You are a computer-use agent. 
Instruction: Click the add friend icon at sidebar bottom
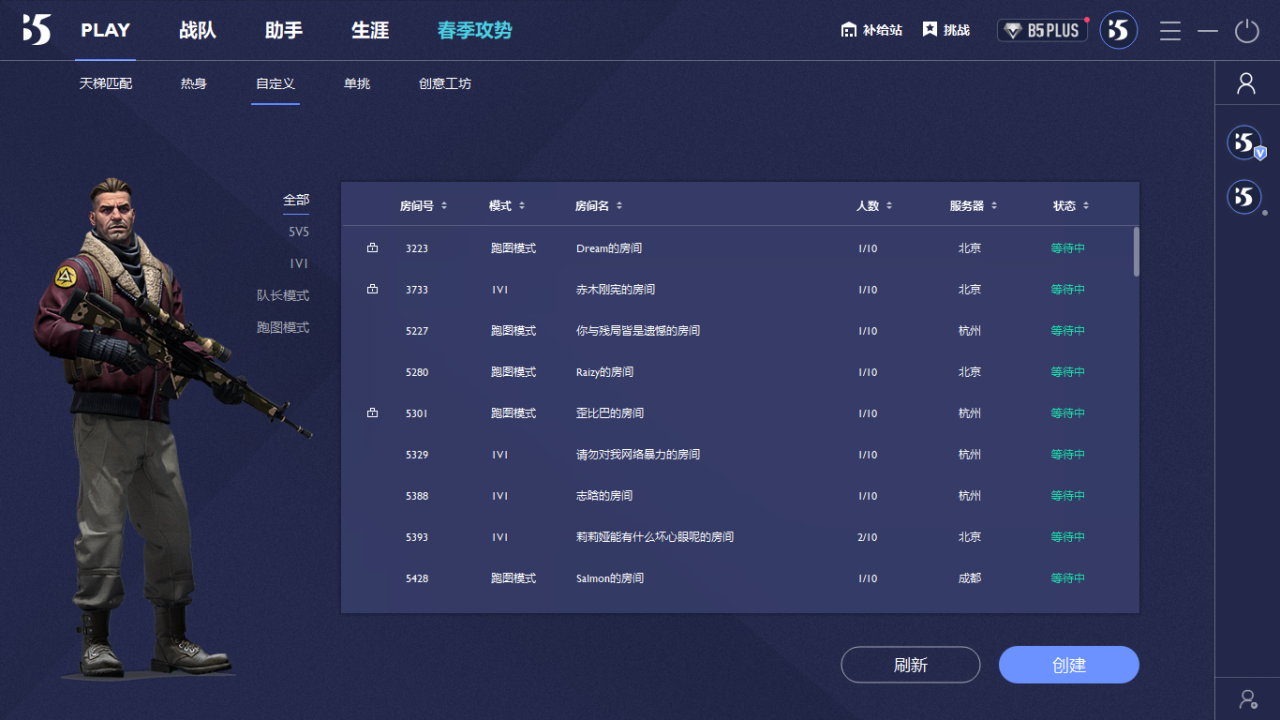click(1247, 698)
